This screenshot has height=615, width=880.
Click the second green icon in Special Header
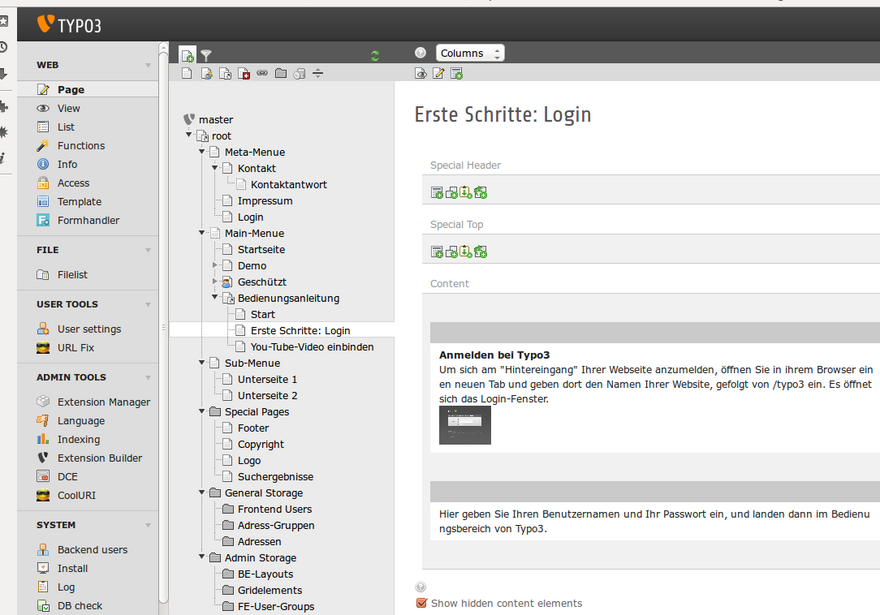coord(451,192)
